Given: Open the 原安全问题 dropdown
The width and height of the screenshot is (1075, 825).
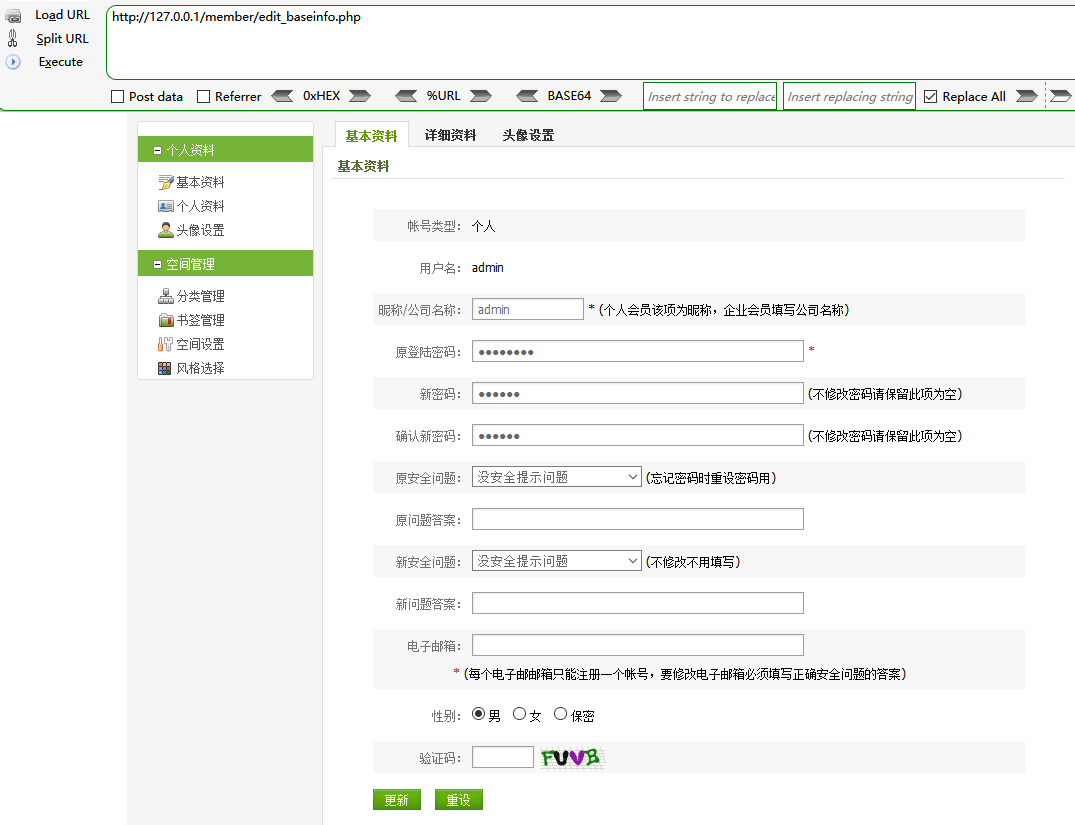Looking at the screenshot, I should click(x=557, y=477).
